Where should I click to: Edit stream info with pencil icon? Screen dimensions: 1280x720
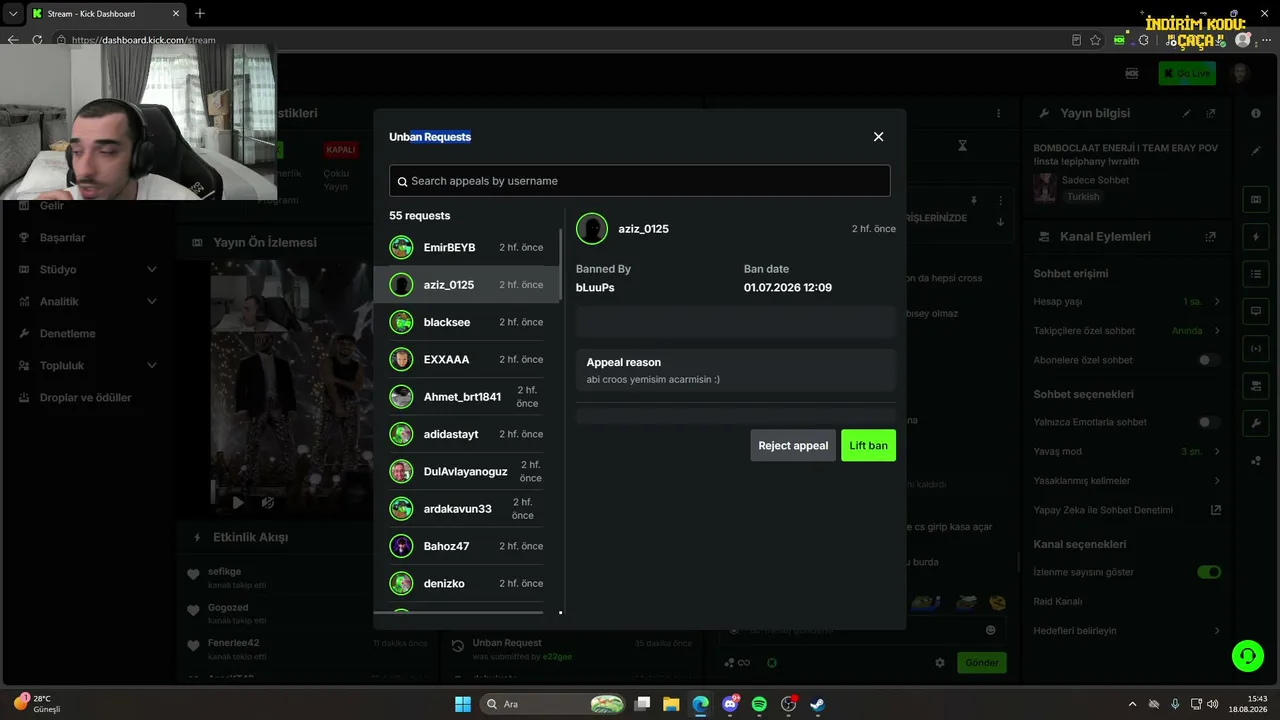pos(1187,114)
